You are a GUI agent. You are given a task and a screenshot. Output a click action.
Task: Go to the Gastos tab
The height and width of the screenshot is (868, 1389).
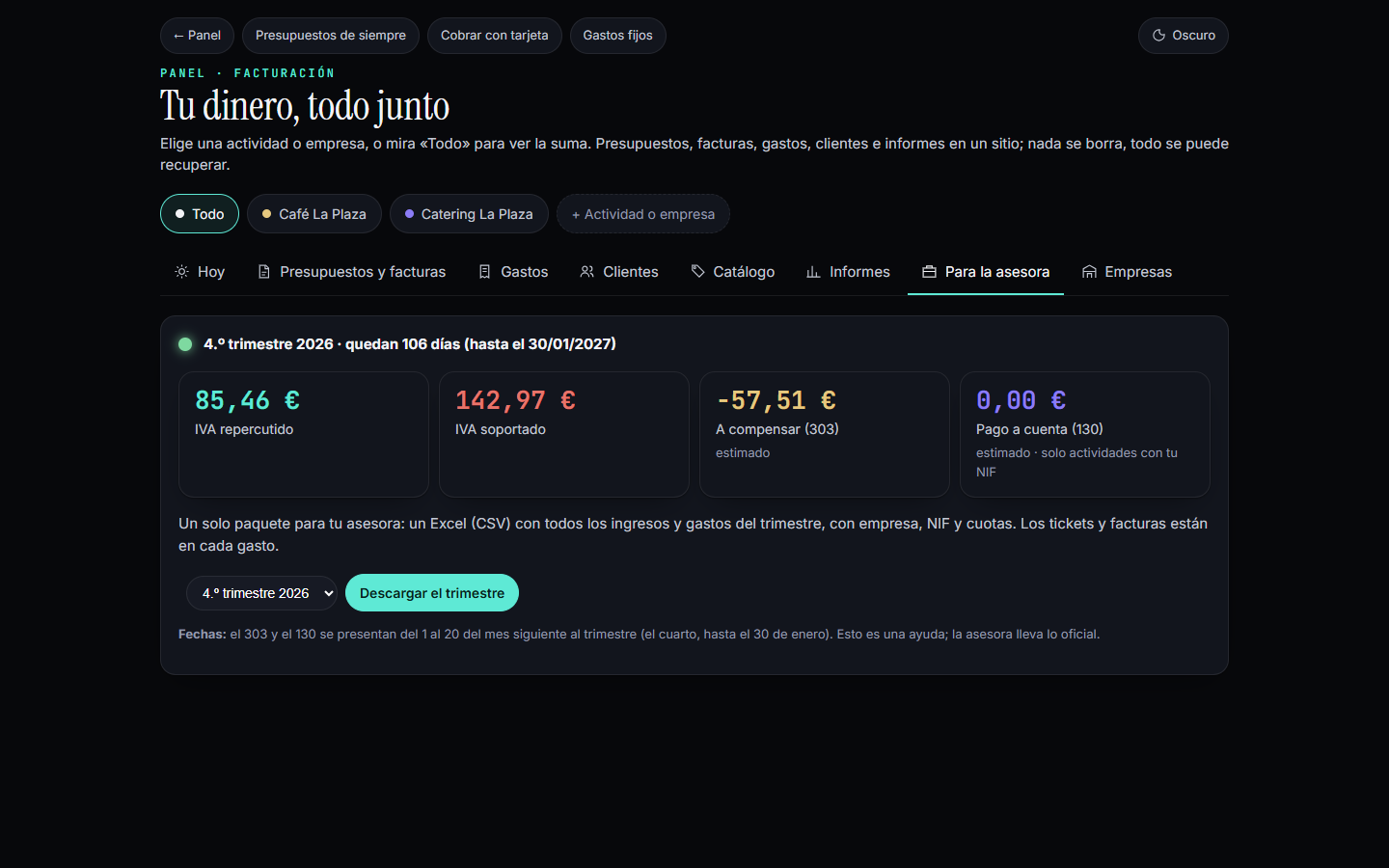tap(513, 272)
